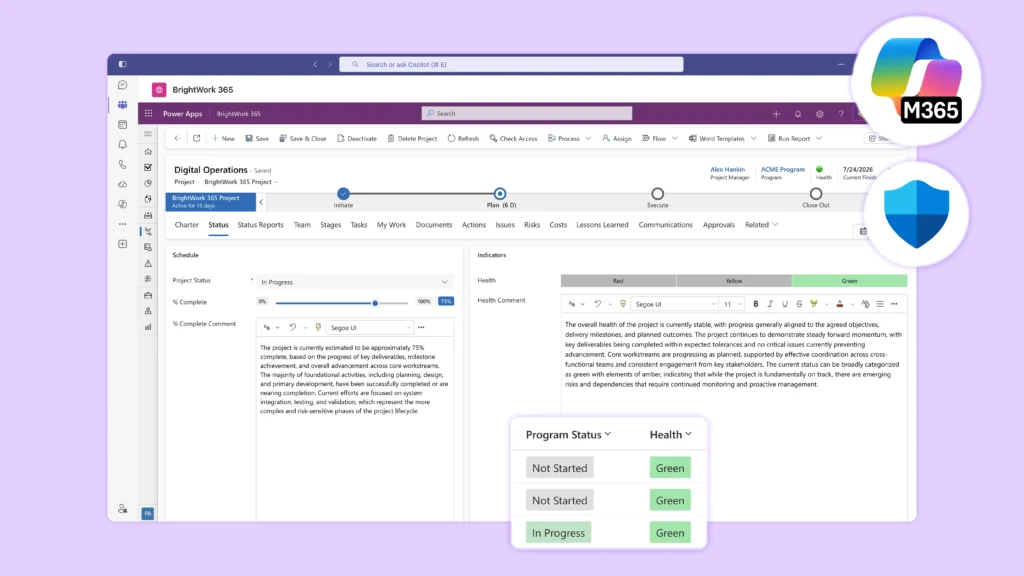
Task: Select the Execute stage circle
Action: [658, 194]
